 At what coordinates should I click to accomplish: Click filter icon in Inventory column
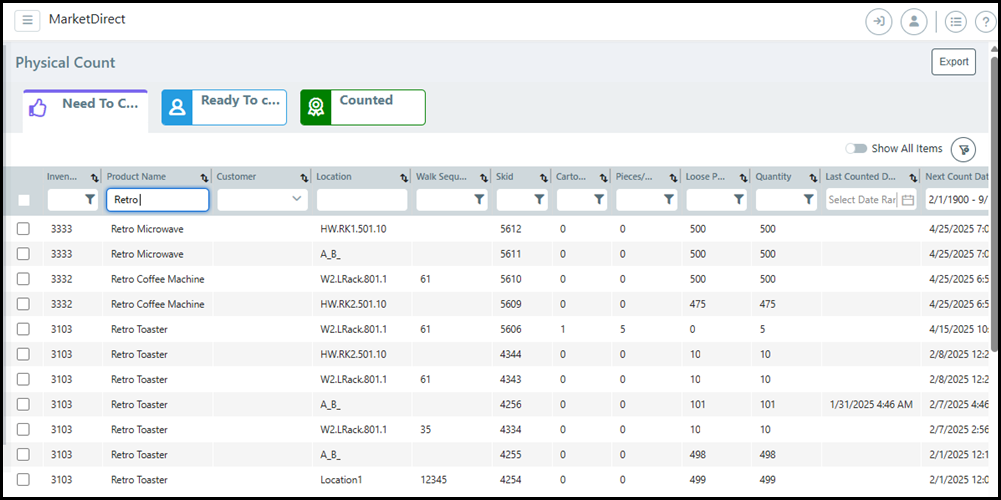pos(90,200)
